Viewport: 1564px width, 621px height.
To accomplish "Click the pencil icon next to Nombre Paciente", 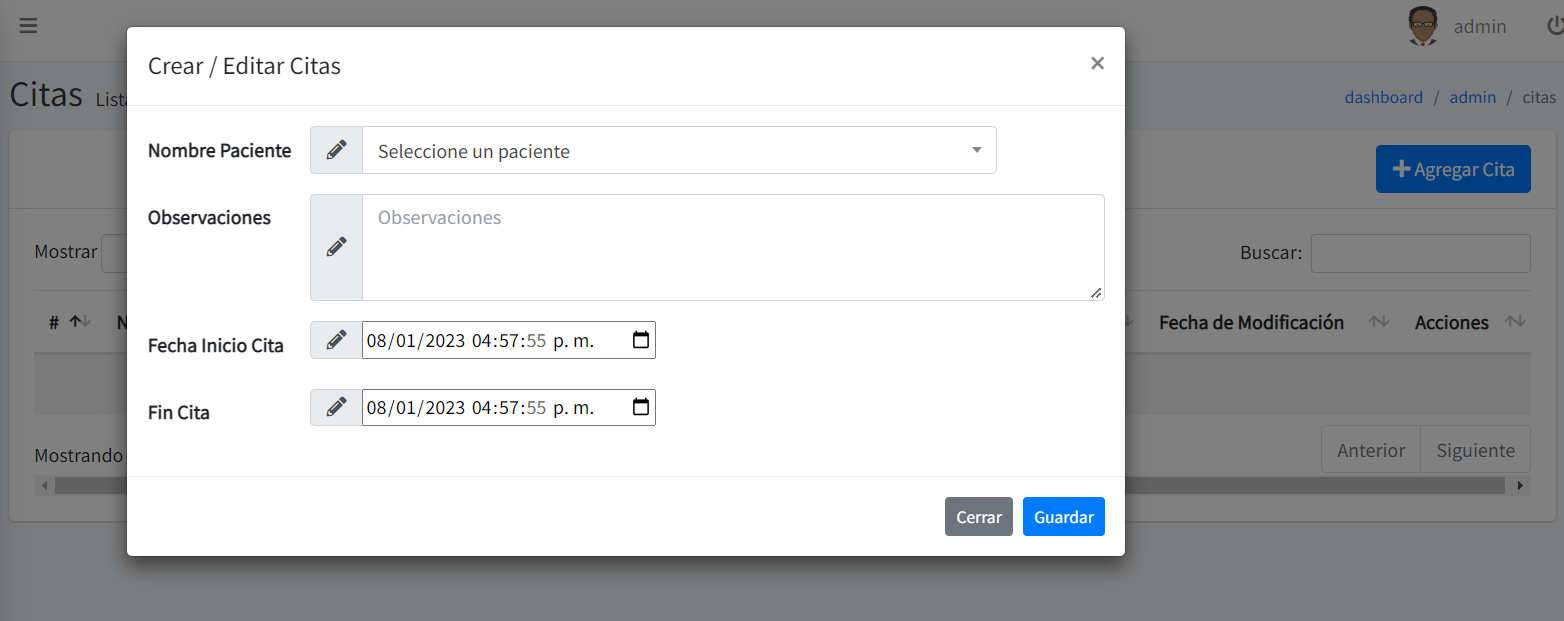I will pyautogui.click(x=337, y=150).
